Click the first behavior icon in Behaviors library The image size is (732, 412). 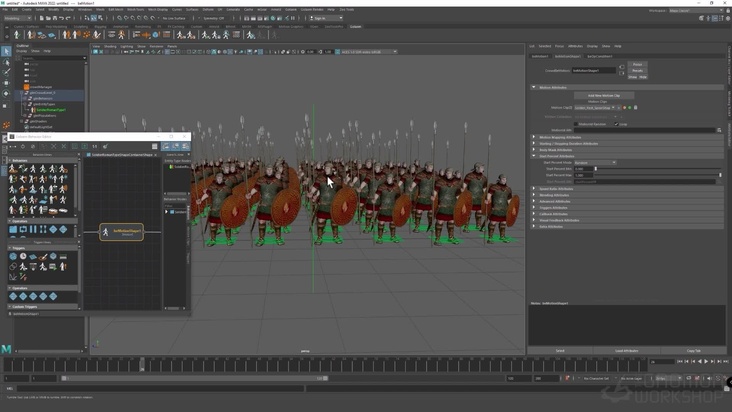pyautogui.click(x=13, y=169)
